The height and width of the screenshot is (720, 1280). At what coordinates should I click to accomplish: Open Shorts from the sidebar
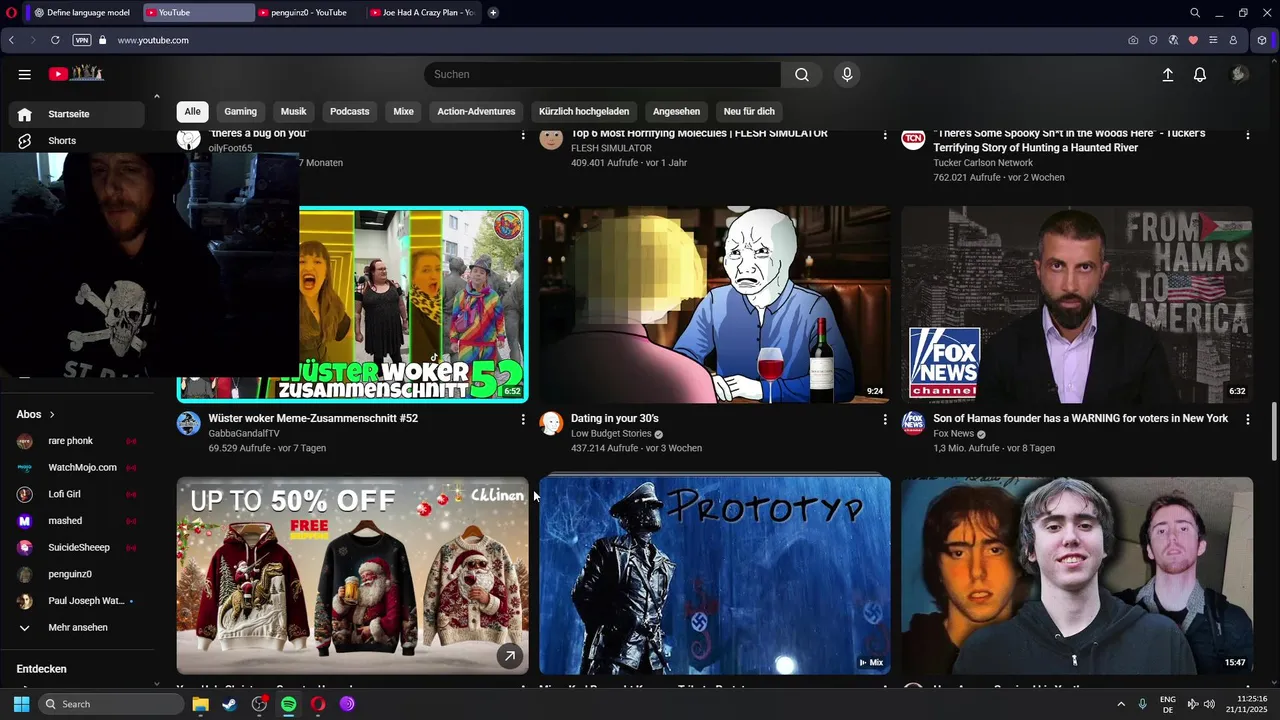(77, 141)
